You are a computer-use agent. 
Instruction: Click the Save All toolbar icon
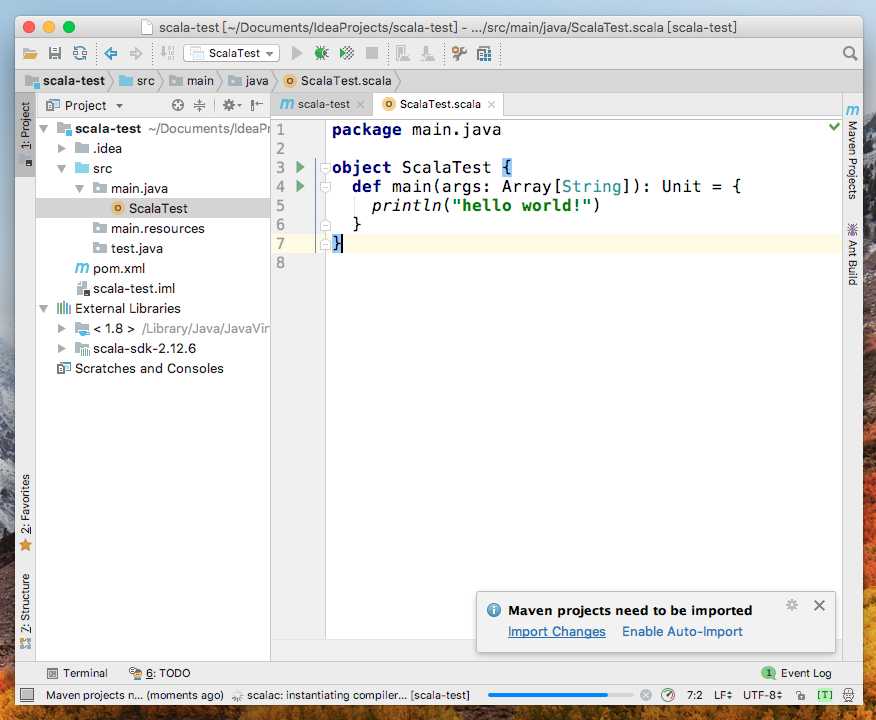(55, 54)
